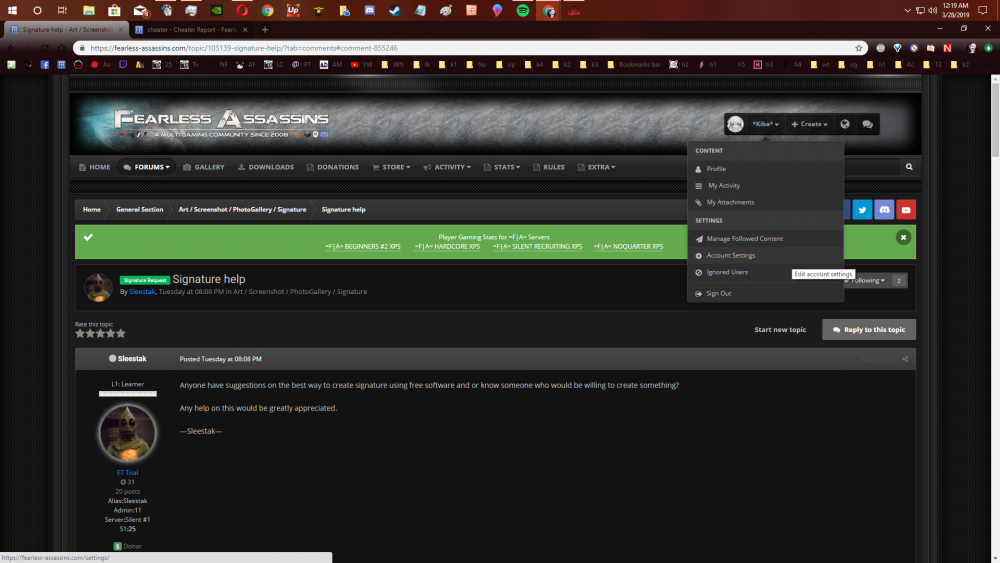Open the Twitter social button
The height and width of the screenshot is (563, 1000).
(x=862, y=210)
